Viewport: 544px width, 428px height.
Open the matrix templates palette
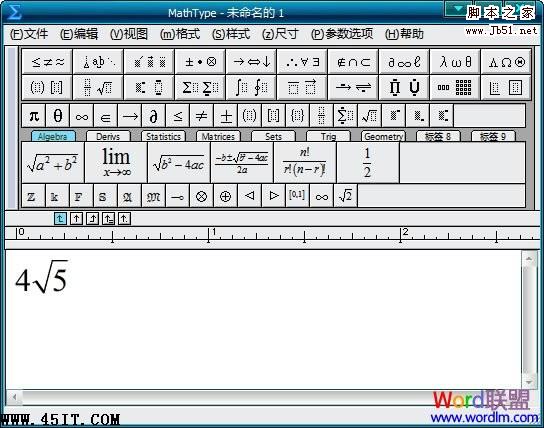point(455,87)
